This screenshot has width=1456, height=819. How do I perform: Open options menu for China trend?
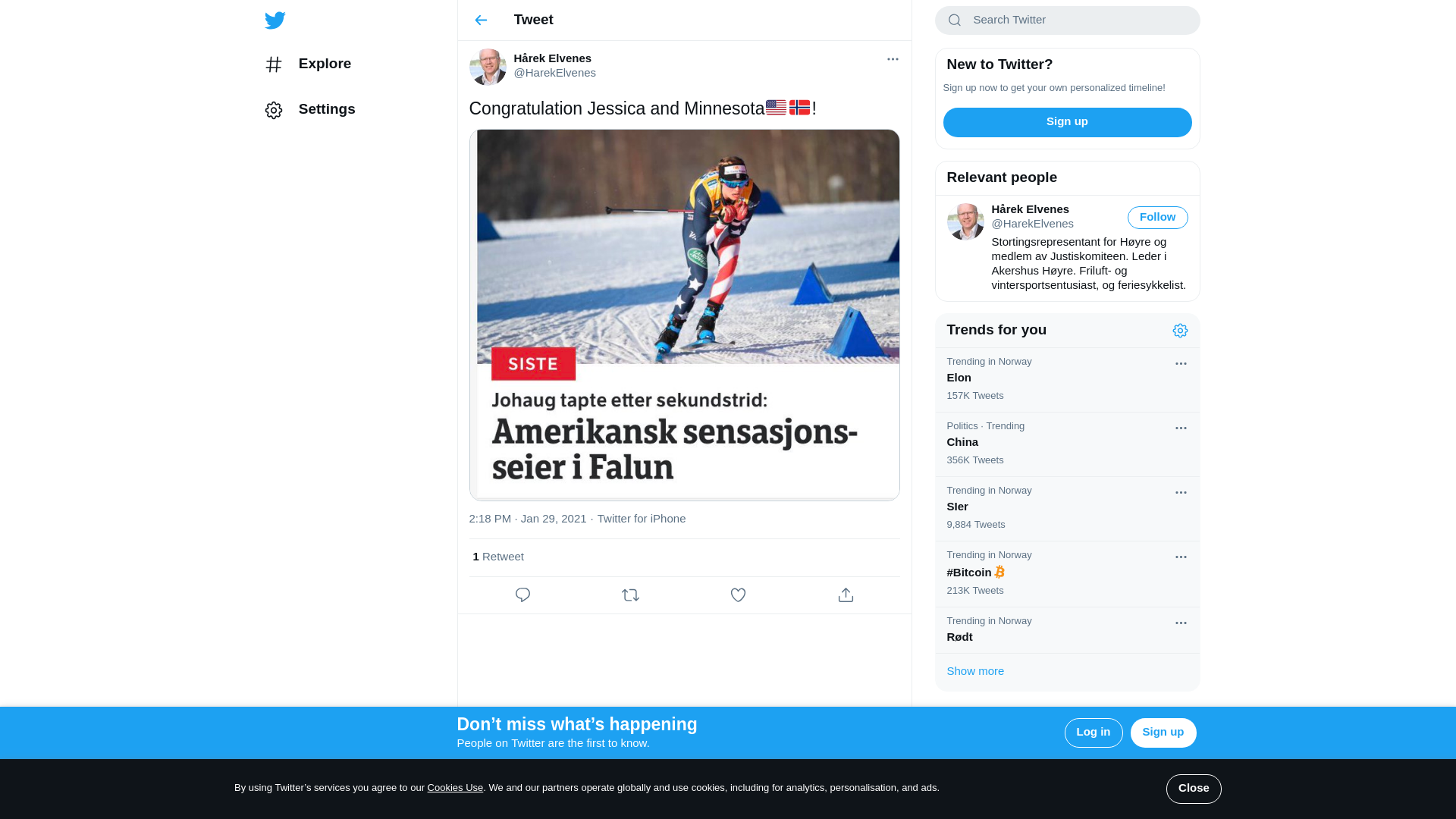(1181, 428)
